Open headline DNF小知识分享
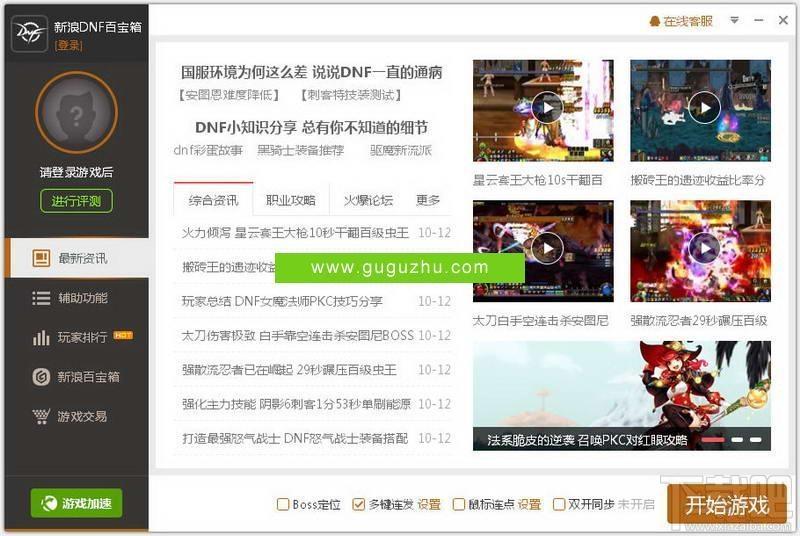 [312, 127]
